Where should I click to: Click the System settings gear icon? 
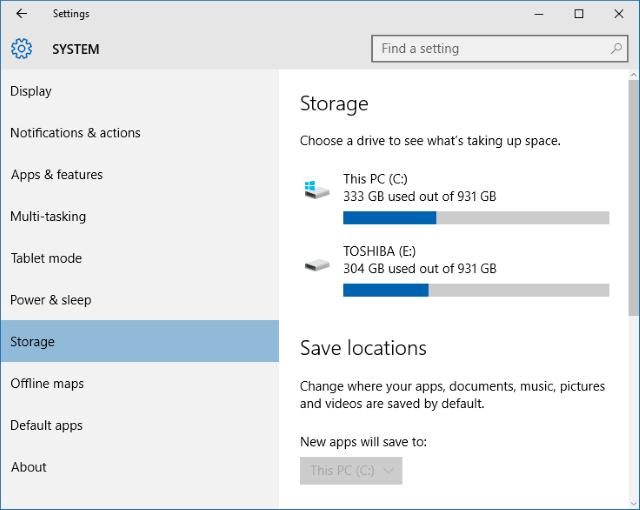[22, 49]
